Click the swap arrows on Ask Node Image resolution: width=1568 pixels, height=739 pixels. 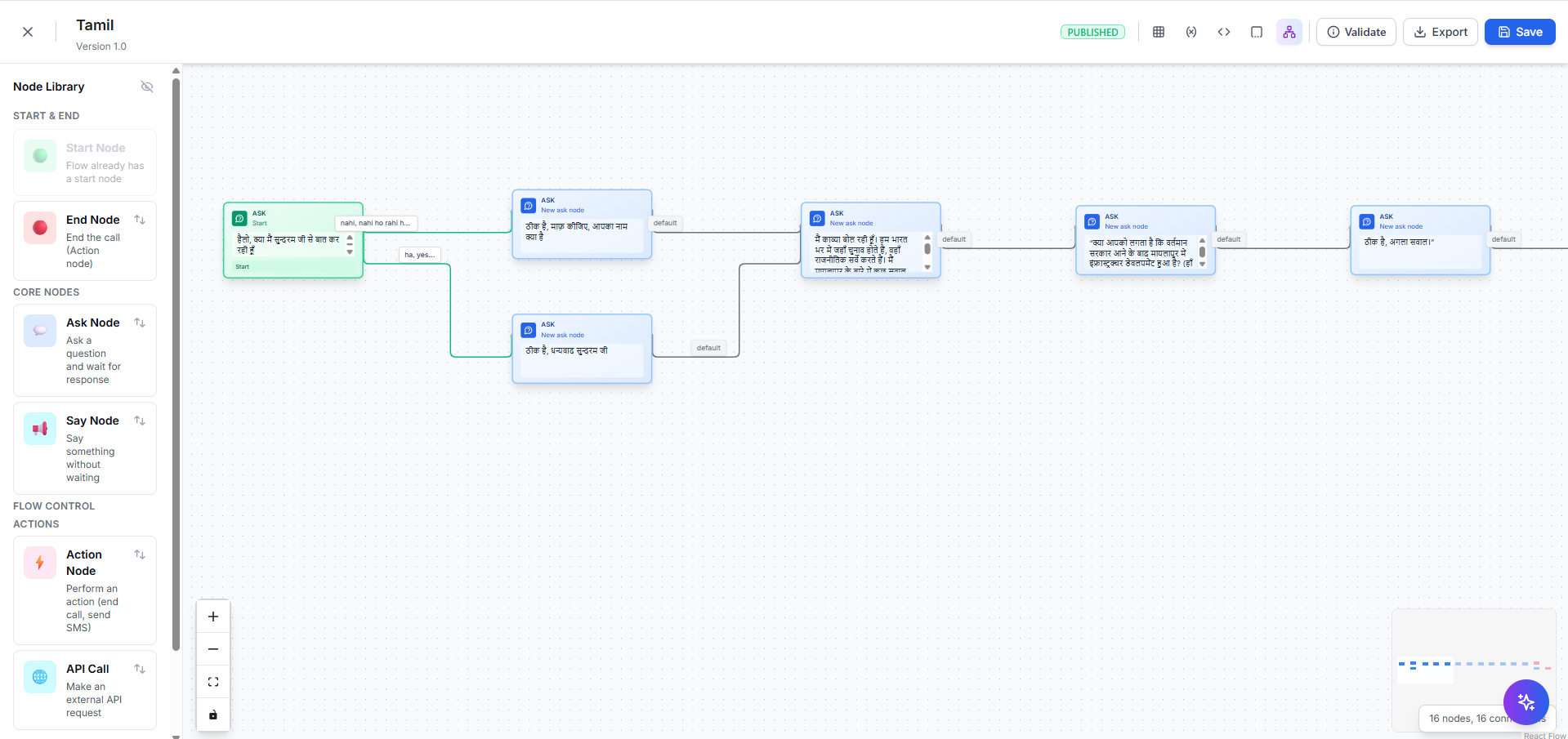[x=140, y=323]
